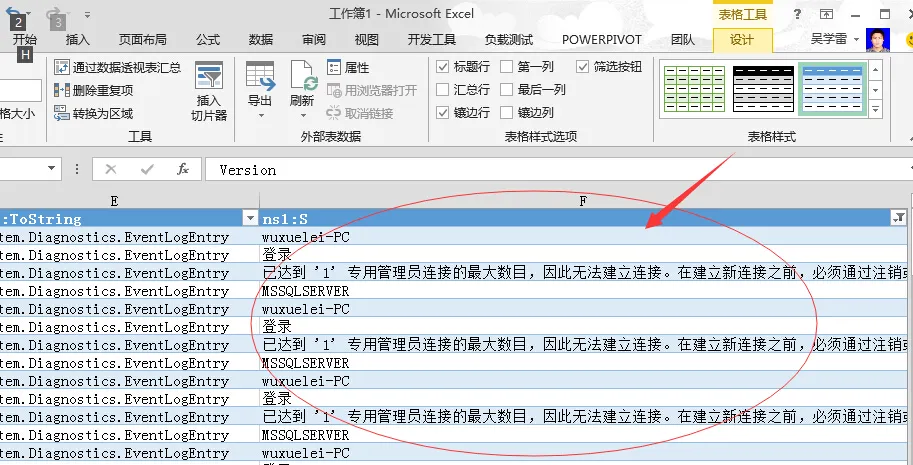This screenshot has height=465, width=913.
Task: Open the Load Test (负载测试) tab
Action: pos(509,40)
